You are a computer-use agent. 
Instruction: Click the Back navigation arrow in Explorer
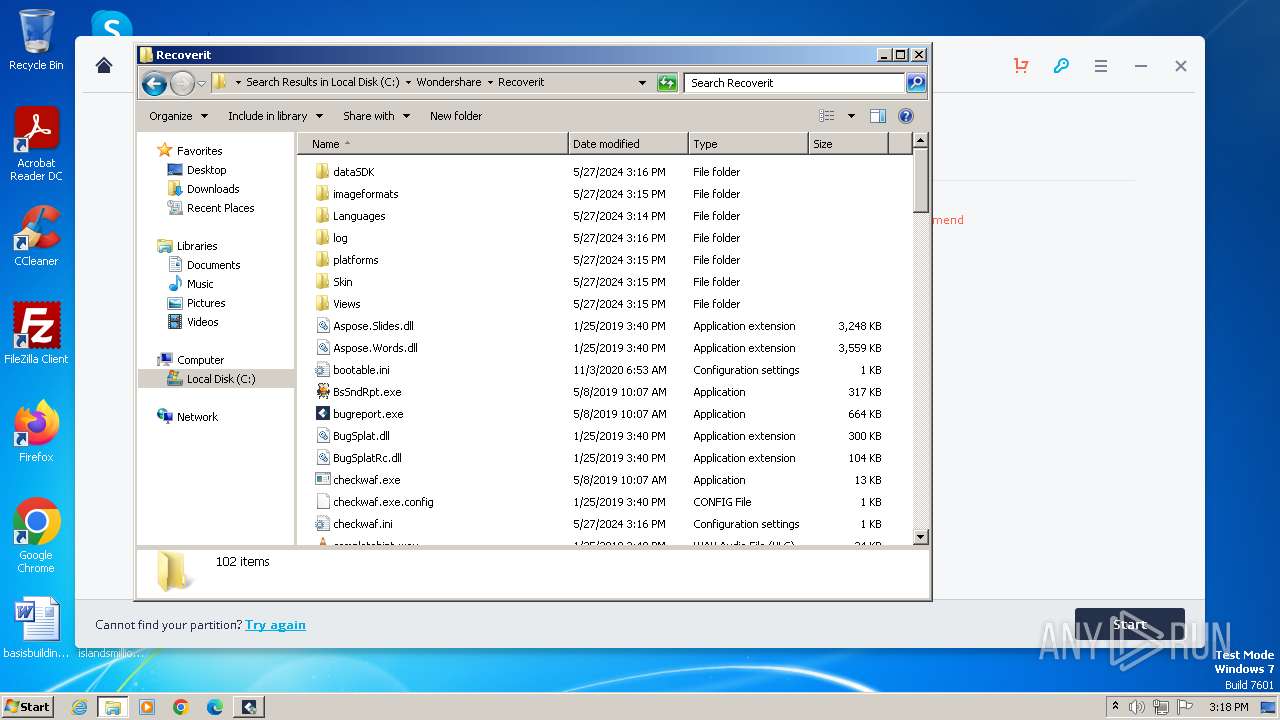[154, 83]
